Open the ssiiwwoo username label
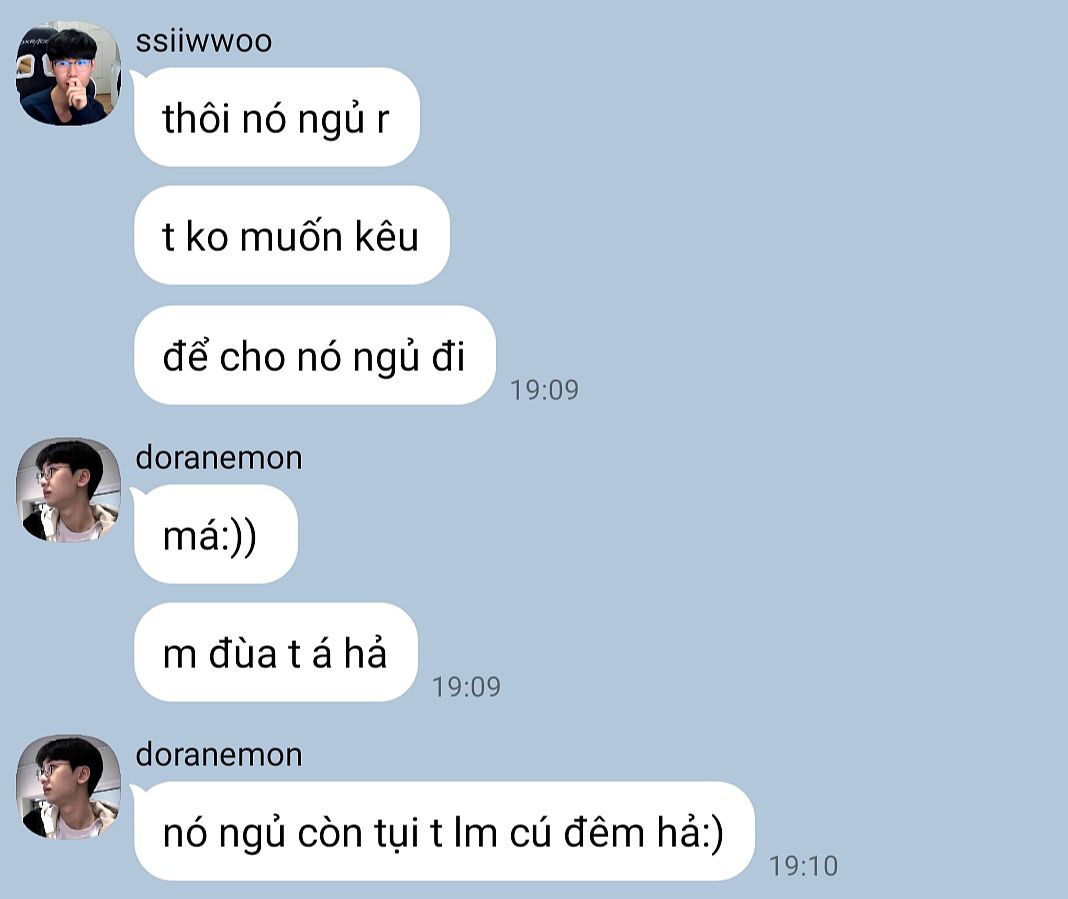This screenshot has height=899, width=1068. 204,41
